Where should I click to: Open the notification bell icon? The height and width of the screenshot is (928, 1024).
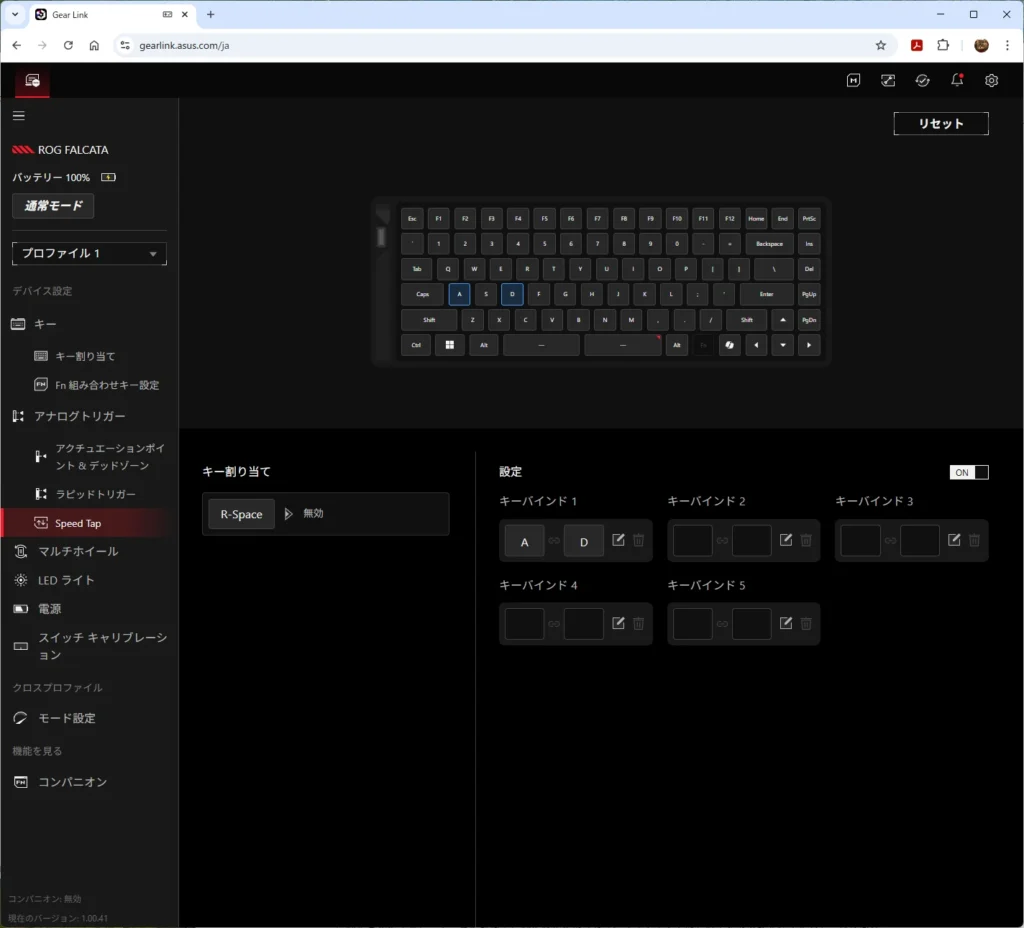click(x=957, y=81)
